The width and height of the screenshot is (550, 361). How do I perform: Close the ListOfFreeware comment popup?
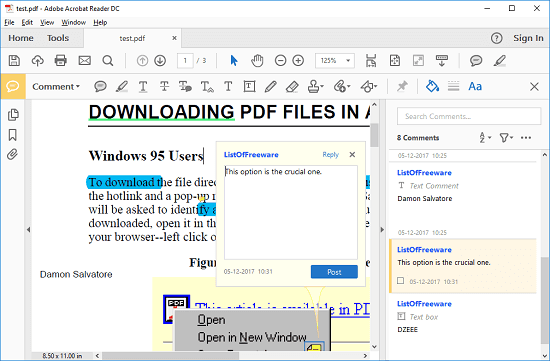(353, 155)
